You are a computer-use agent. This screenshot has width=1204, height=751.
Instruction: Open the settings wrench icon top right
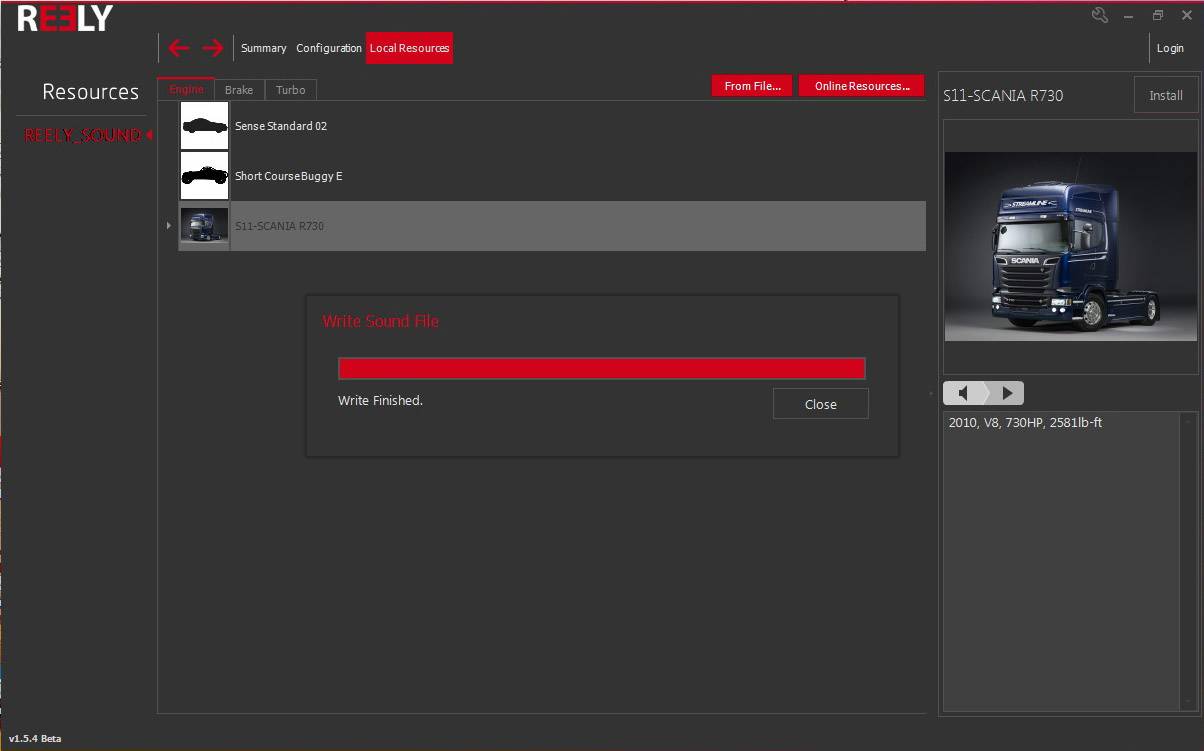pyautogui.click(x=1099, y=15)
